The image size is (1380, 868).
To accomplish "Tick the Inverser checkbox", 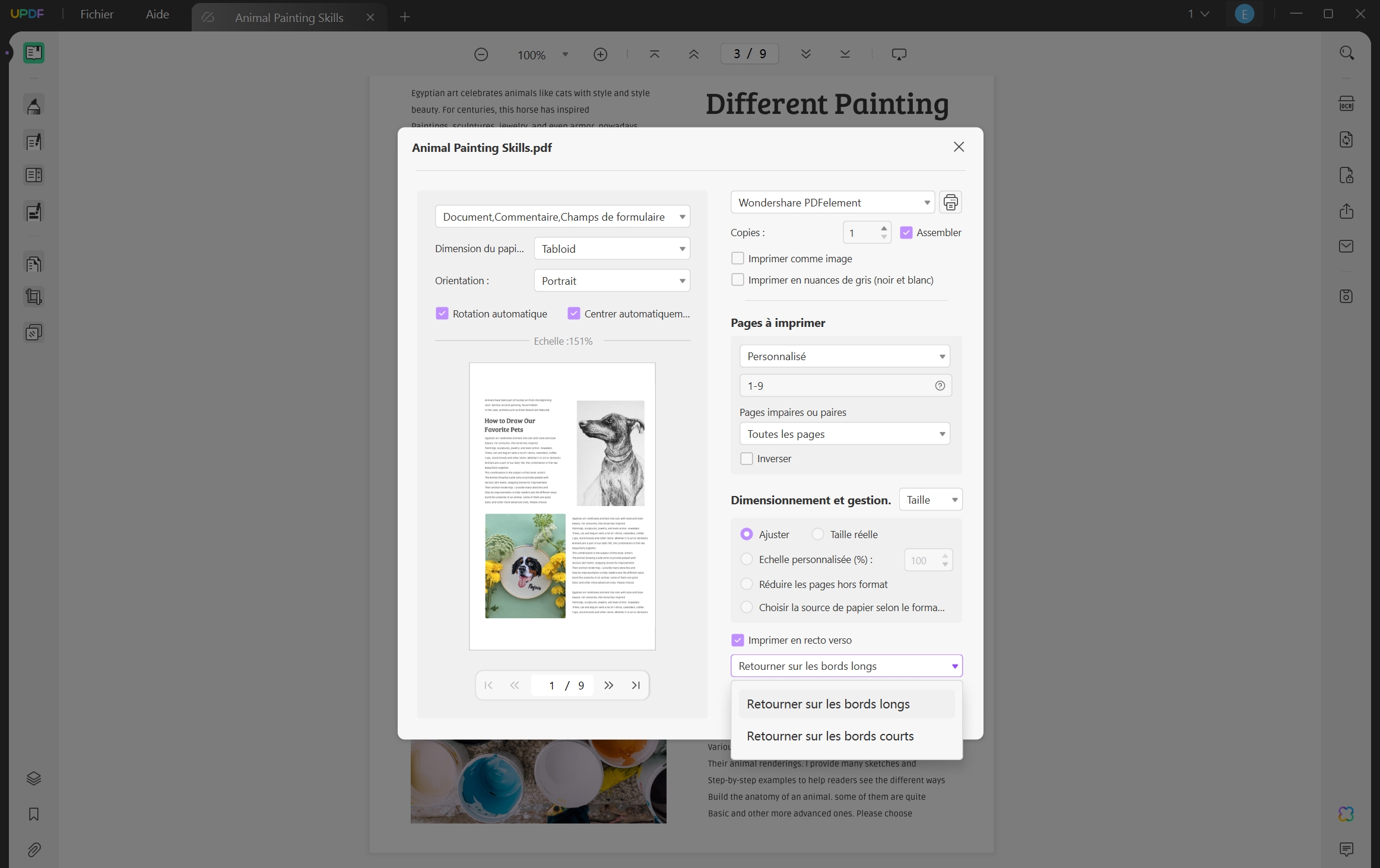I will tap(747, 459).
